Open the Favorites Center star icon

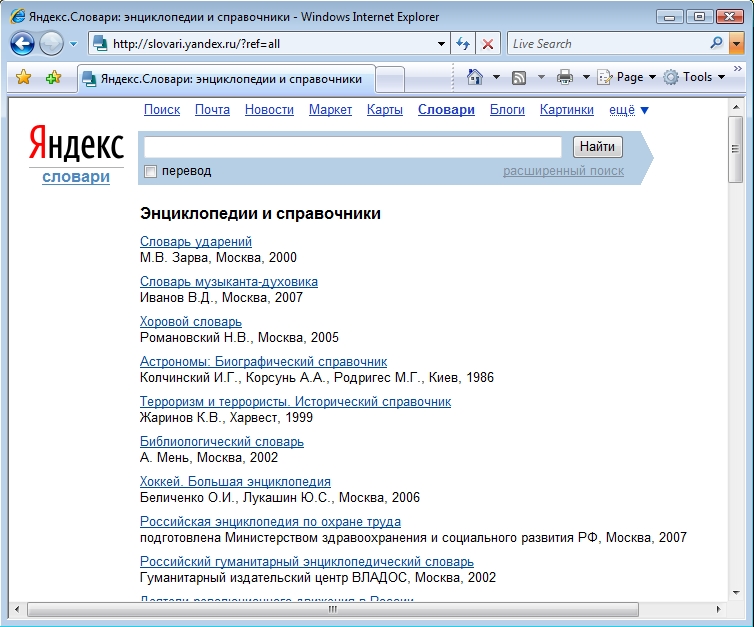pos(23,77)
